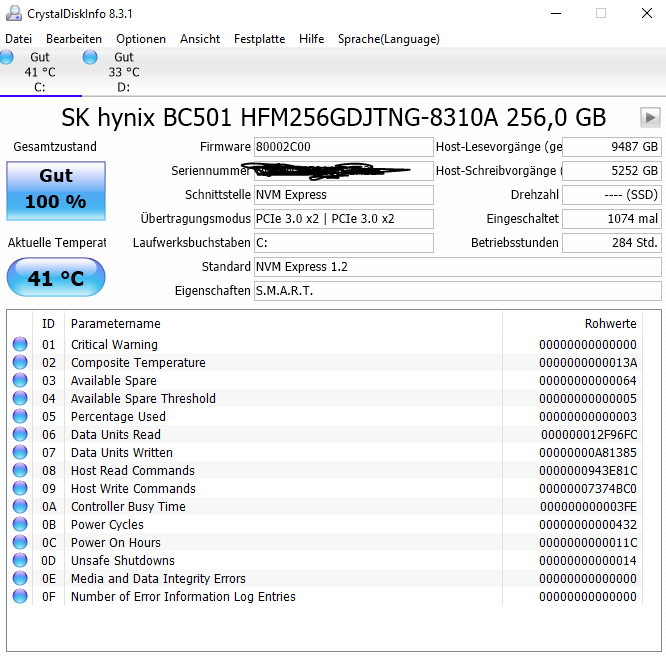Click status orb for Power On Hours
This screenshot has height=656, width=666.
(x=20, y=542)
